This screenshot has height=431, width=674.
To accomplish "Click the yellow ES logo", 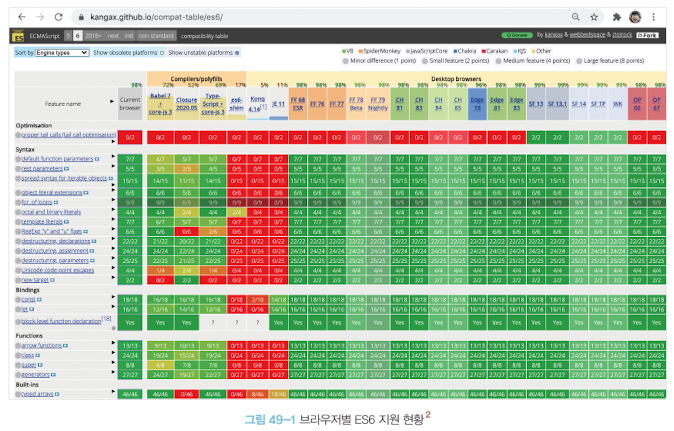I will click(18, 36).
